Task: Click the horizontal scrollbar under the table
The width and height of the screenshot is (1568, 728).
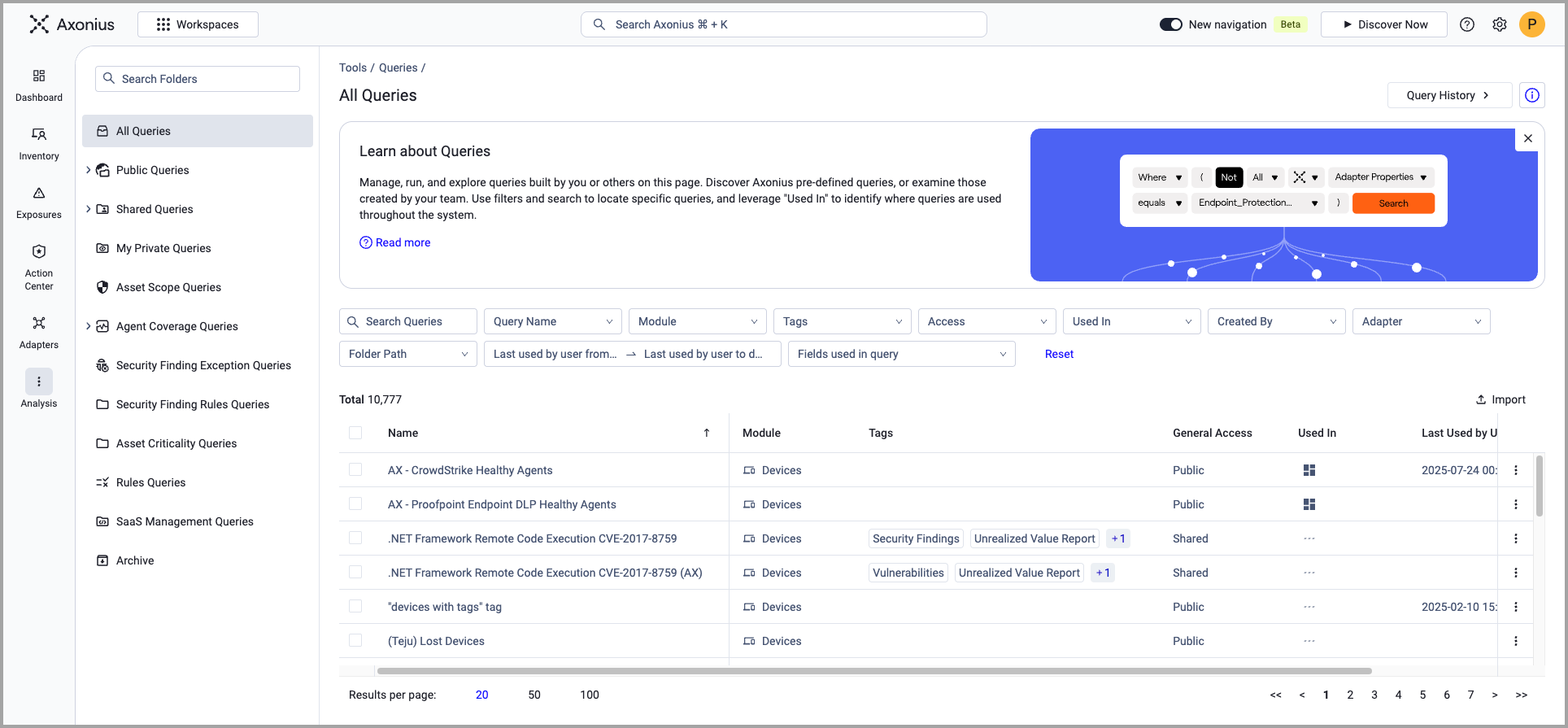Action: pos(874,671)
